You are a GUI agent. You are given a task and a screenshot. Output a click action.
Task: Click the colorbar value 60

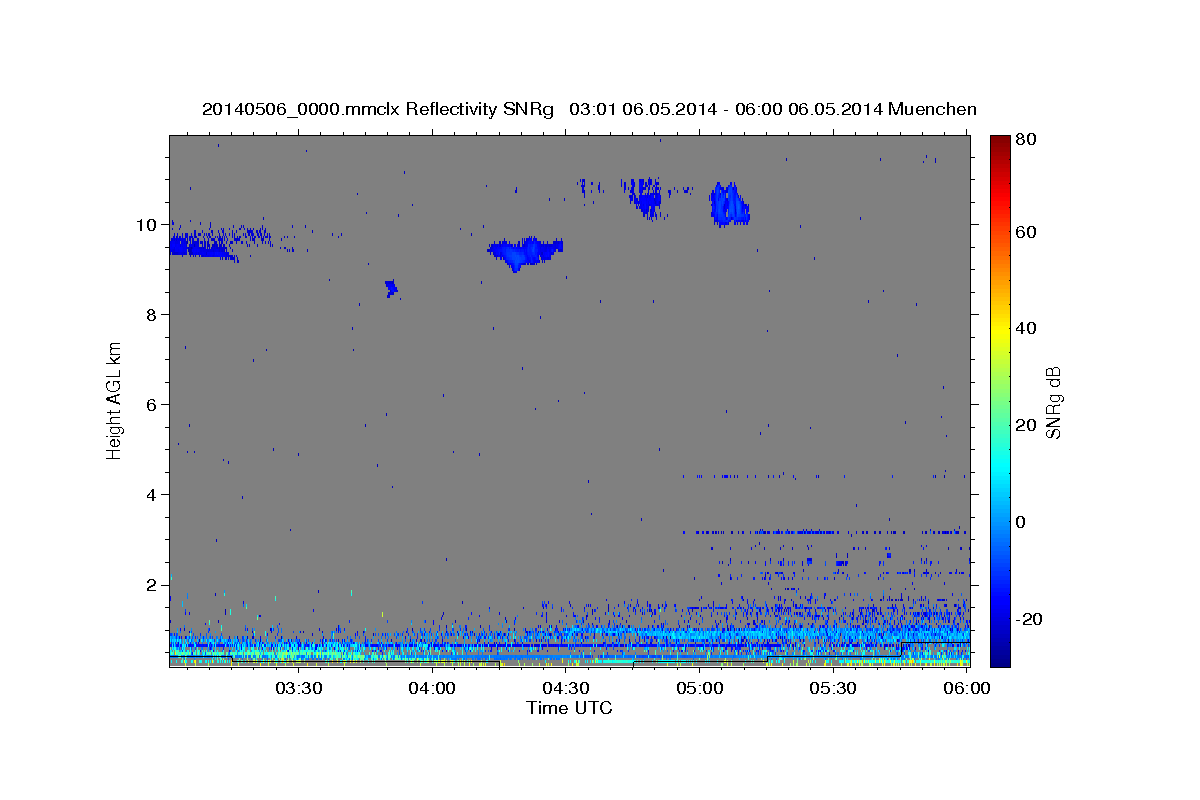pyautogui.click(x=1025, y=232)
